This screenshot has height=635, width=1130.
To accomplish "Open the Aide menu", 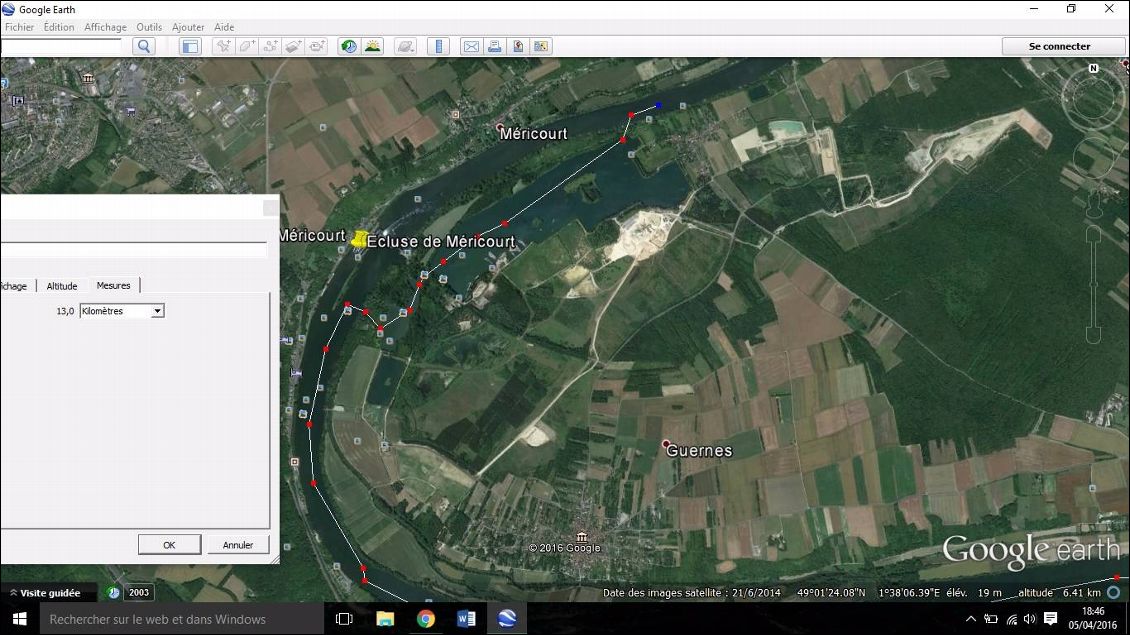I will tap(224, 27).
